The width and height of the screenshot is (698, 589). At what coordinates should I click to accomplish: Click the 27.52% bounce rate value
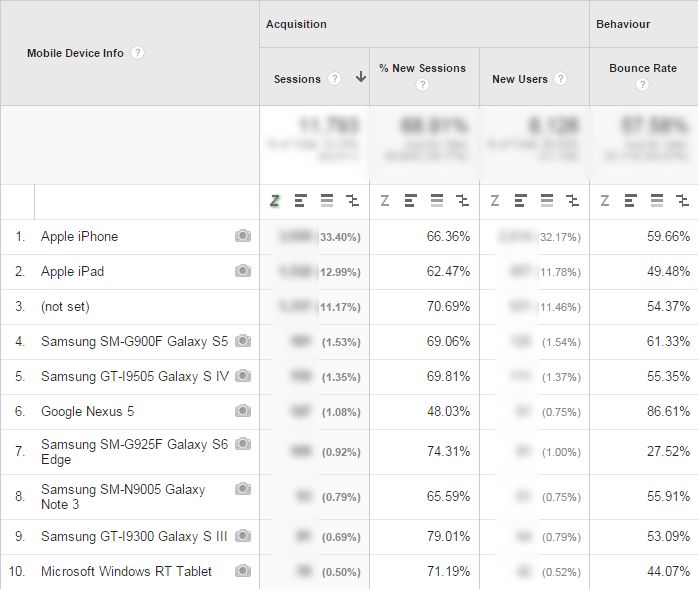(668, 451)
